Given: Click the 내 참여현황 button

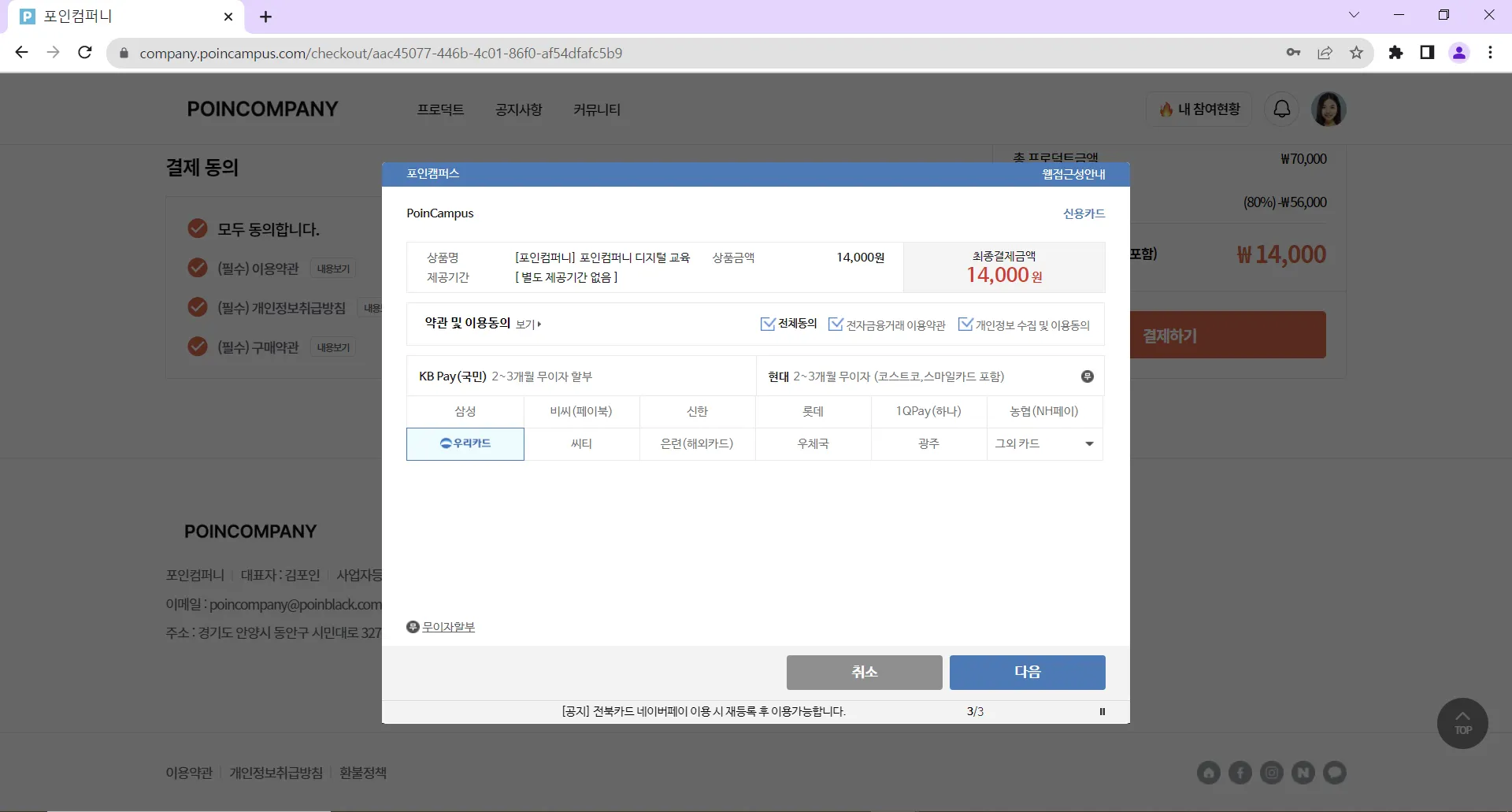Looking at the screenshot, I should point(1199,109).
